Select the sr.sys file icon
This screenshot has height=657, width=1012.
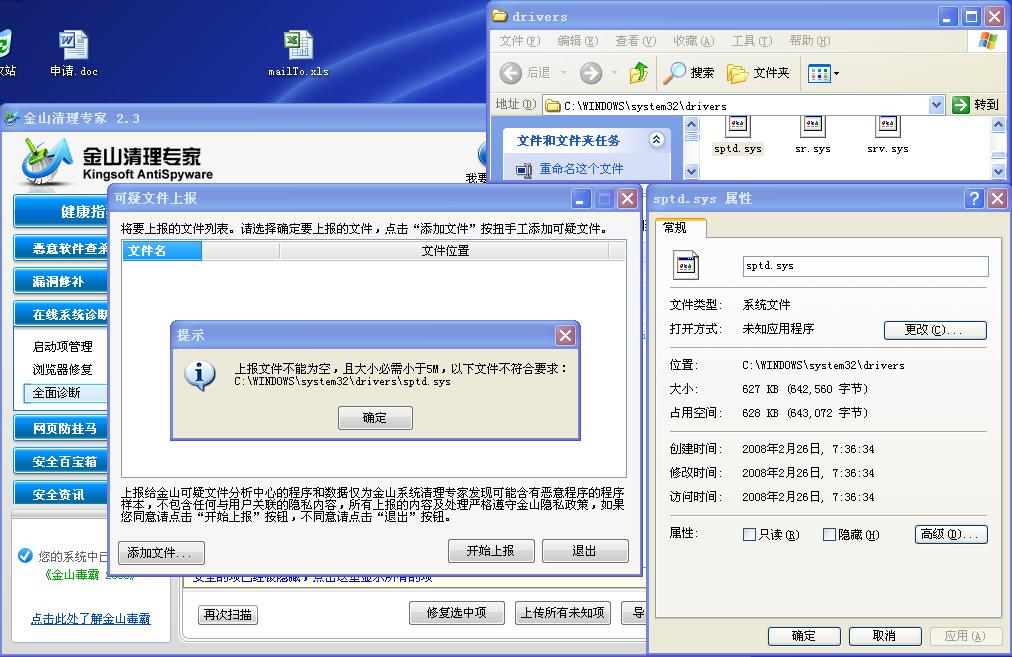click(813, 136)
